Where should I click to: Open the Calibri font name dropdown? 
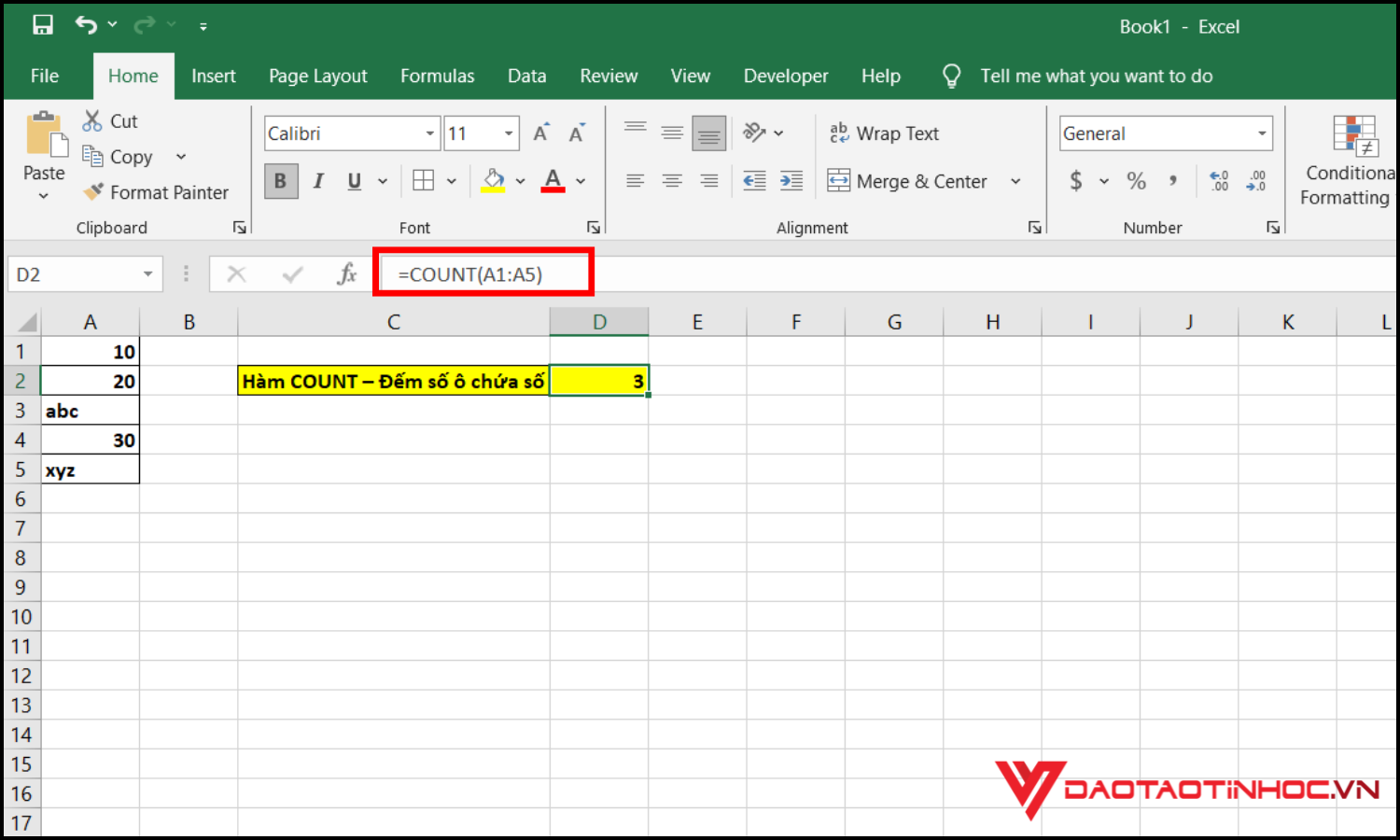(x=429, y=133)
